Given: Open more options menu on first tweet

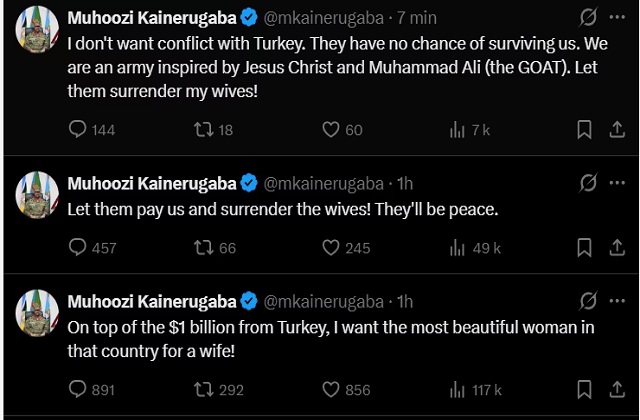Looking at the screenshot, I should (615, 18).
